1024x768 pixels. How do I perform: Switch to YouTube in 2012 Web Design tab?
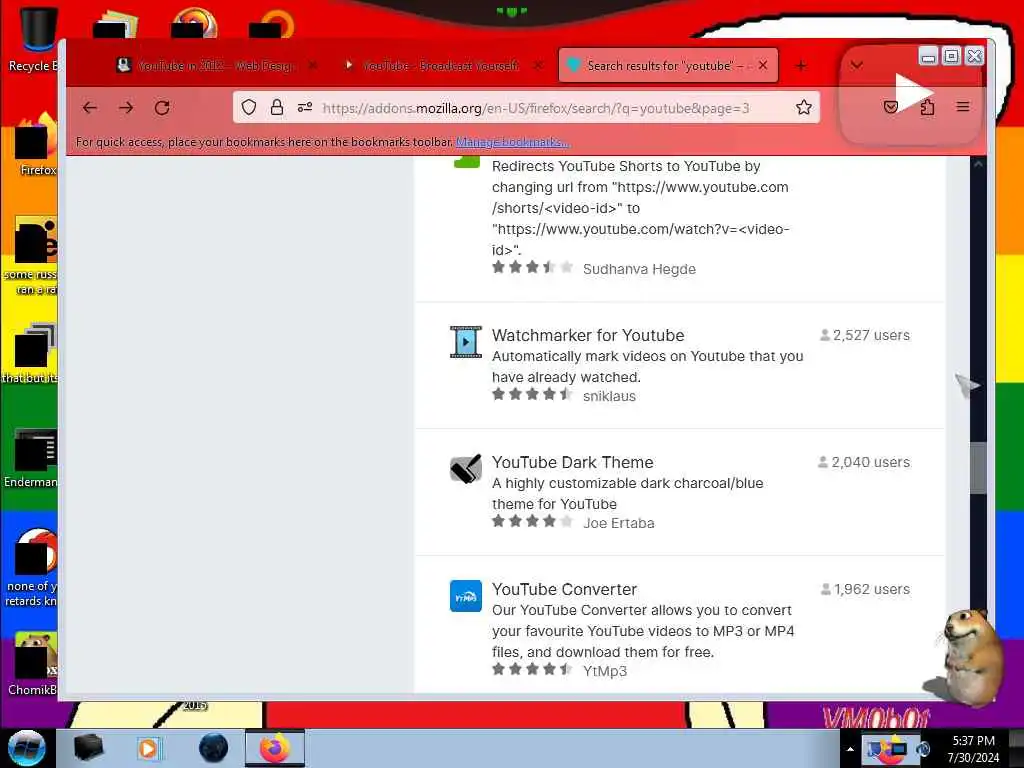(217, 65)
